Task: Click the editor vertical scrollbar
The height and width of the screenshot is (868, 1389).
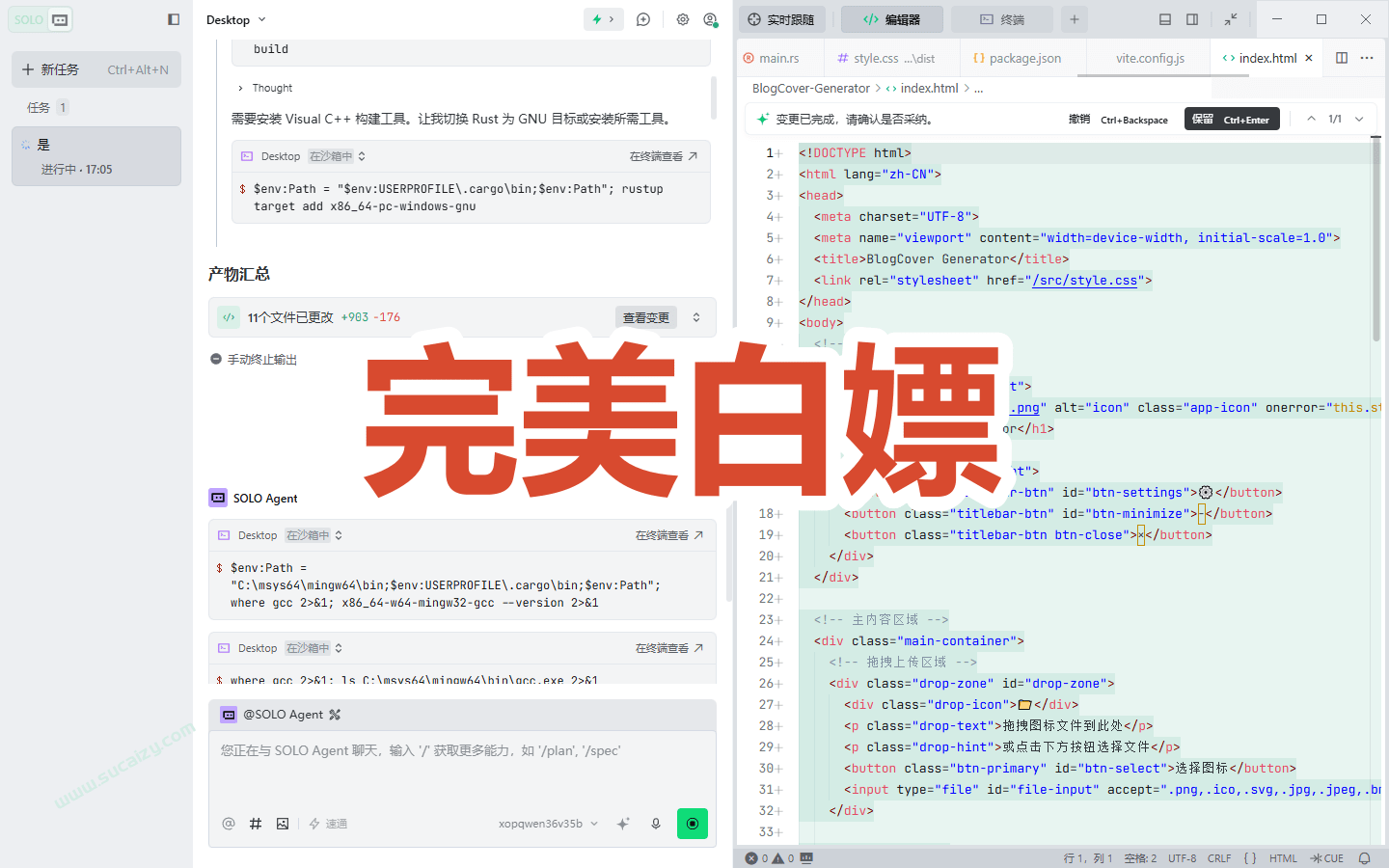Action: [x=1376, y=241]
